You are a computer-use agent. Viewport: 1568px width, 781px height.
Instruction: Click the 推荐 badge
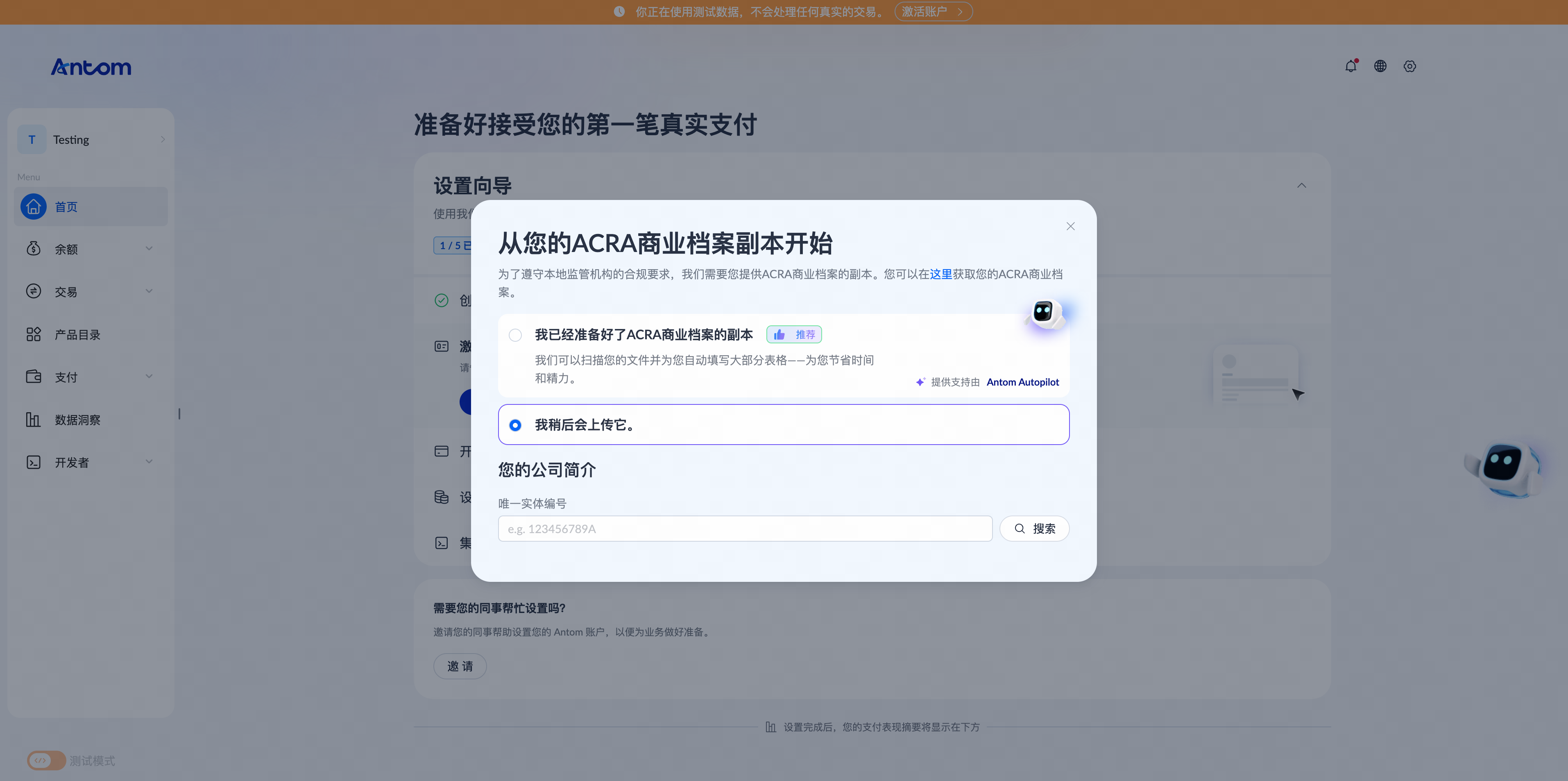(794, 335)
